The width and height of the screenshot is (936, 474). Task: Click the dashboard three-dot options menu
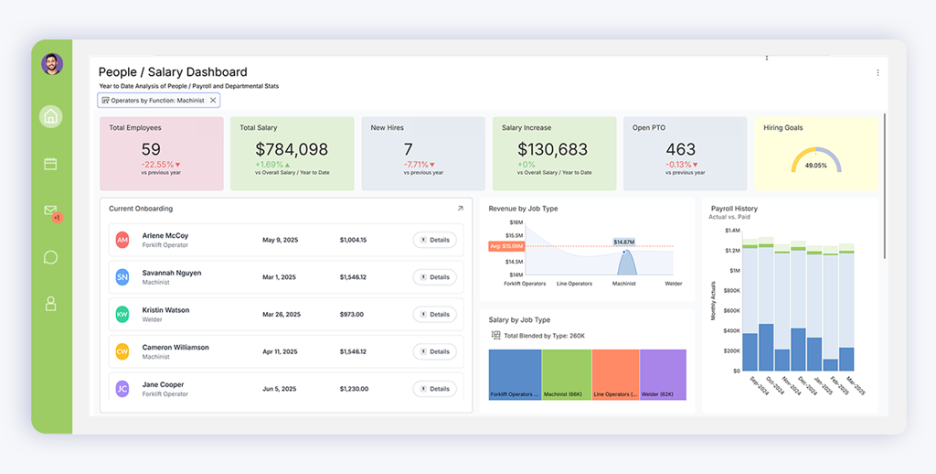878,72
